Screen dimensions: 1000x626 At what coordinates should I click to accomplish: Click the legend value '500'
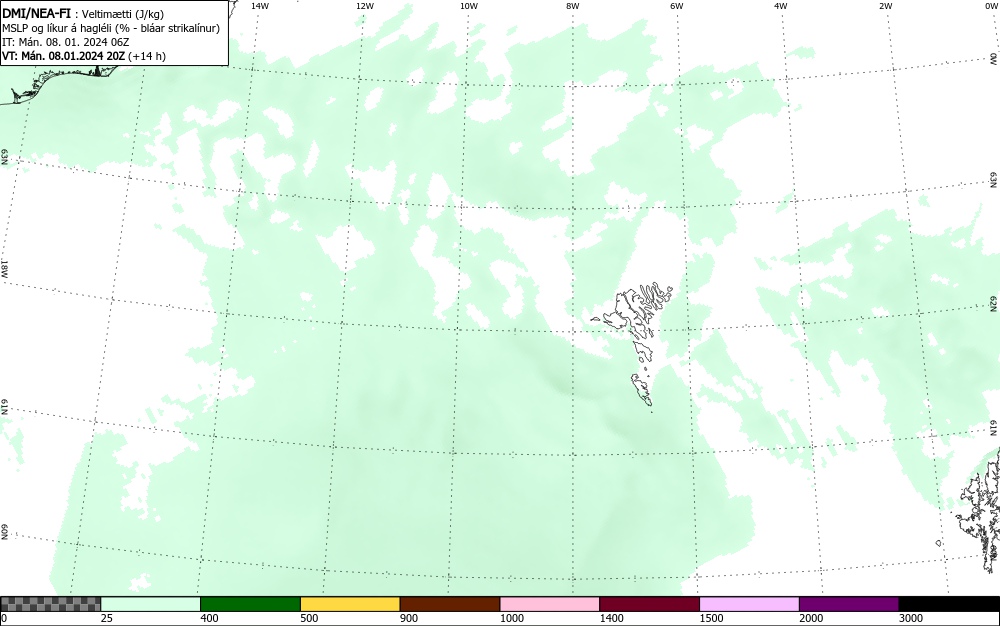(309, 618)
